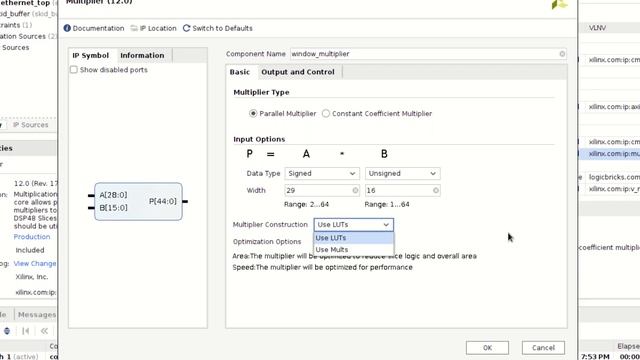640x360 pixels.
Task: Click the A width input field
Action: pos(322,190)
